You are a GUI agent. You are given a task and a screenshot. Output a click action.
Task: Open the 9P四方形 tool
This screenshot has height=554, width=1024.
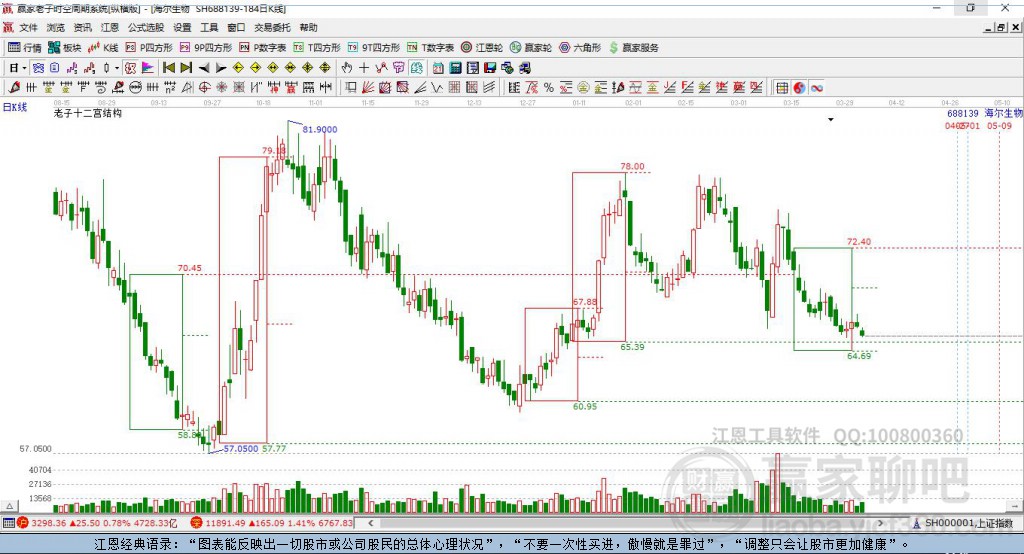tap(206, 48)
